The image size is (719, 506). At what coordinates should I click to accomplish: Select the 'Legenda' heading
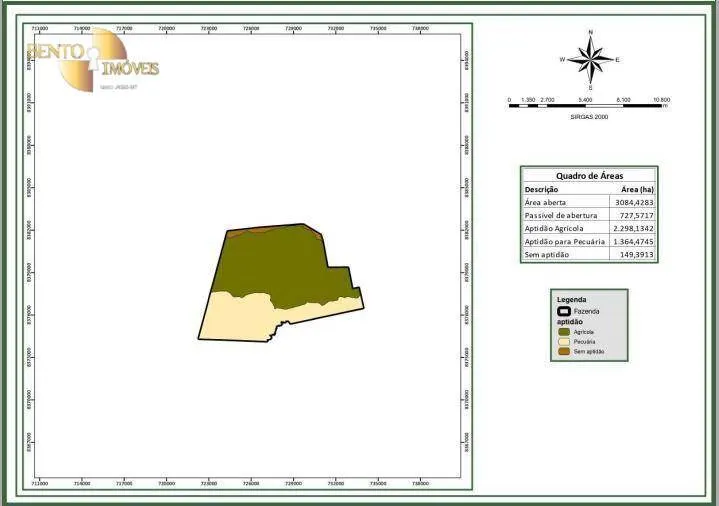tap(571, 300)
